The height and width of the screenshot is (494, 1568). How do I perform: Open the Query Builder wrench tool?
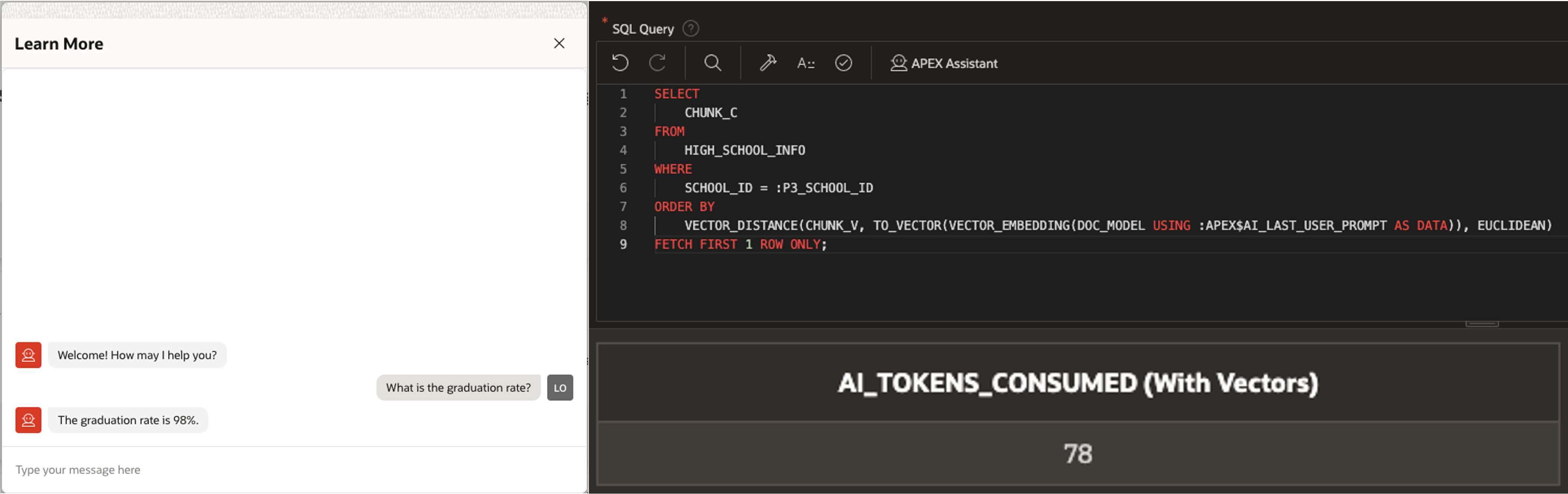768,63
